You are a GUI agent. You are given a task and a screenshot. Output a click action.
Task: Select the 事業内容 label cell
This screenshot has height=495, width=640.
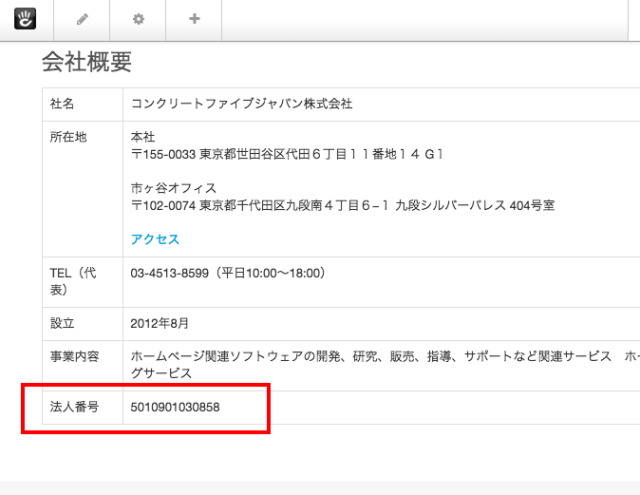pos(82,366)
